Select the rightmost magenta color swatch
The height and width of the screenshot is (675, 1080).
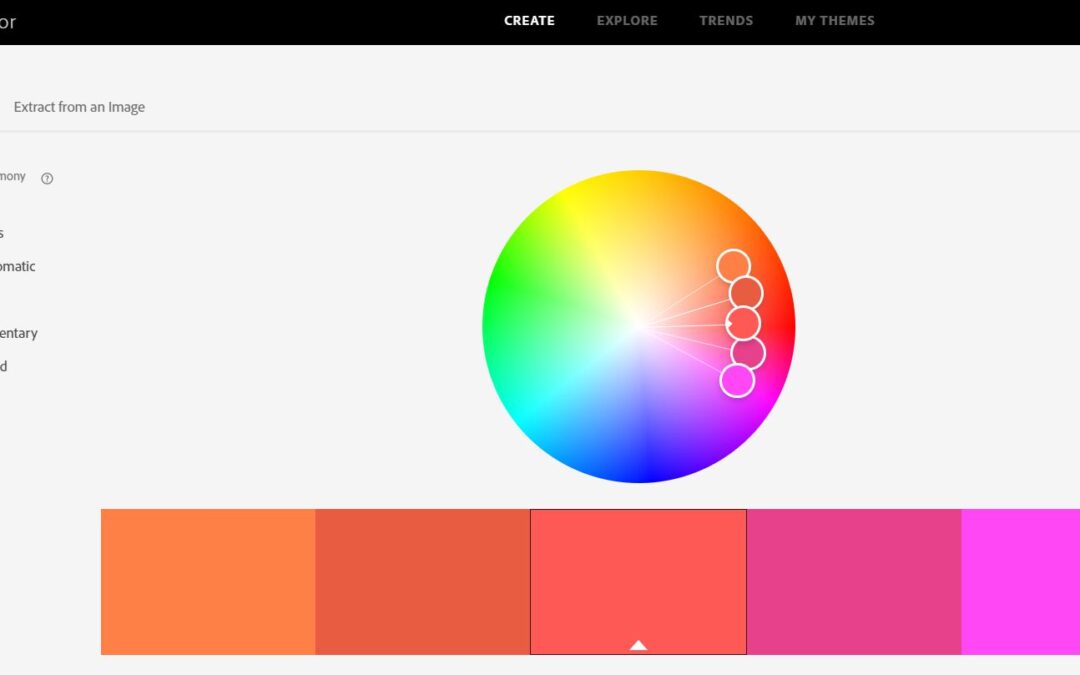click(1020, 580)
